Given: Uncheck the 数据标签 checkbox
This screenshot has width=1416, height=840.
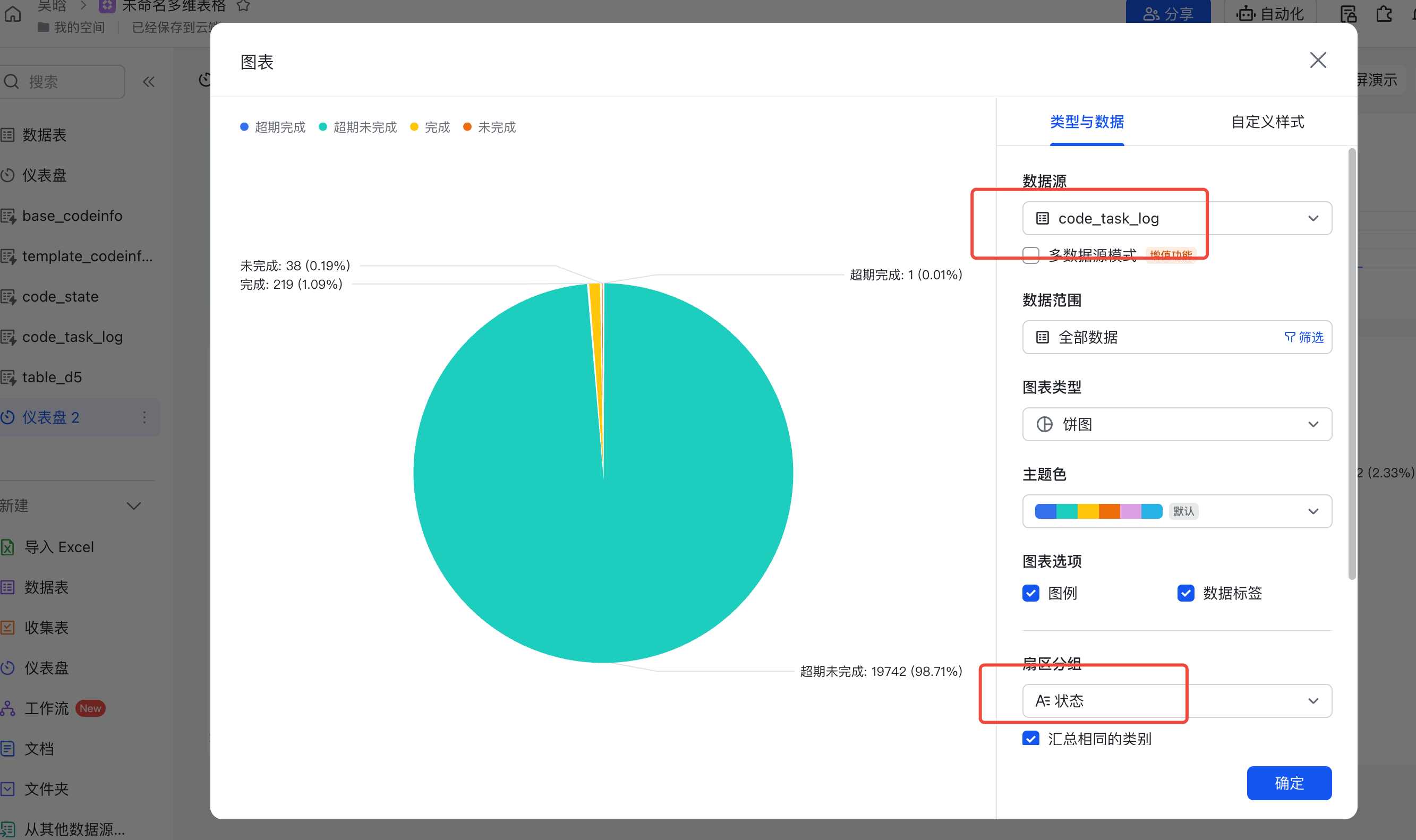Looking at the screenshot, I should (1185, 593).
